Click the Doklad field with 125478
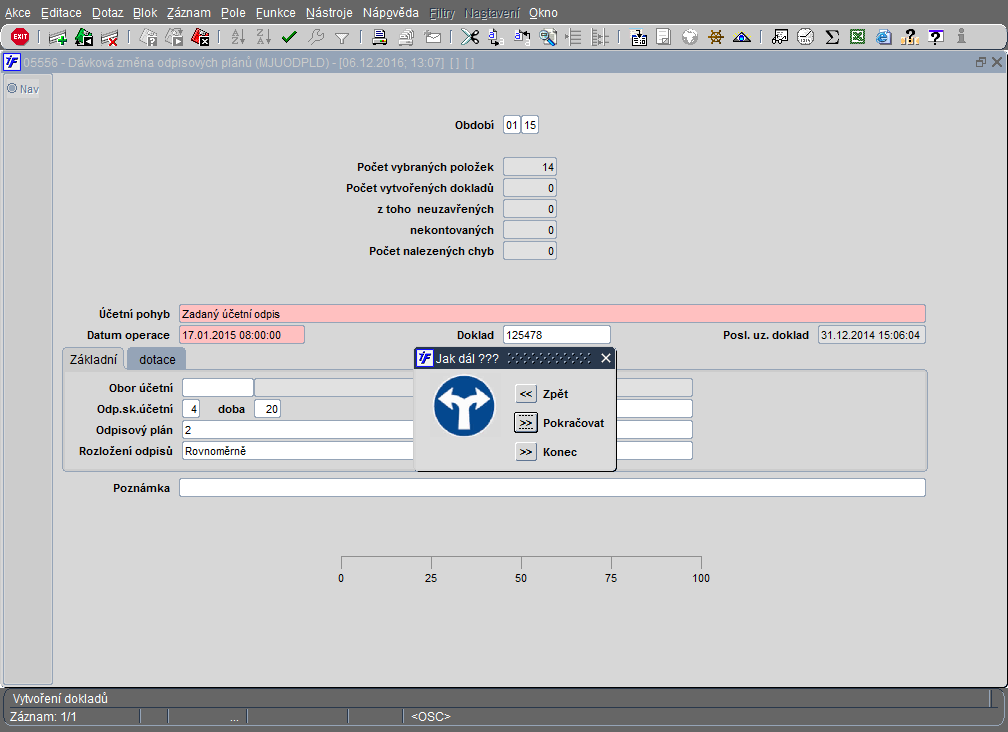 557,335
